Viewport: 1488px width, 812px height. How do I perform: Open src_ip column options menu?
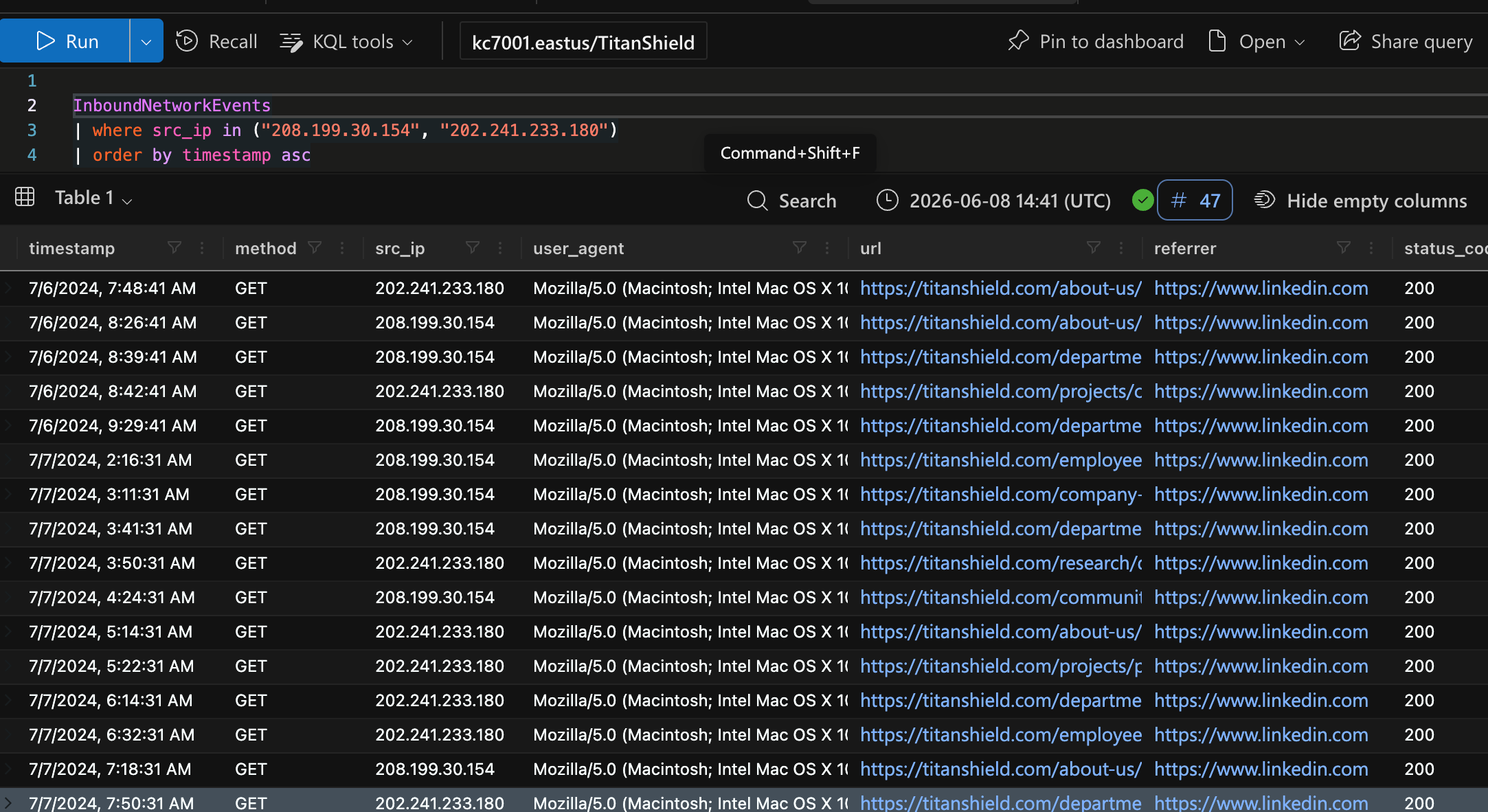[x=500, y=248]
